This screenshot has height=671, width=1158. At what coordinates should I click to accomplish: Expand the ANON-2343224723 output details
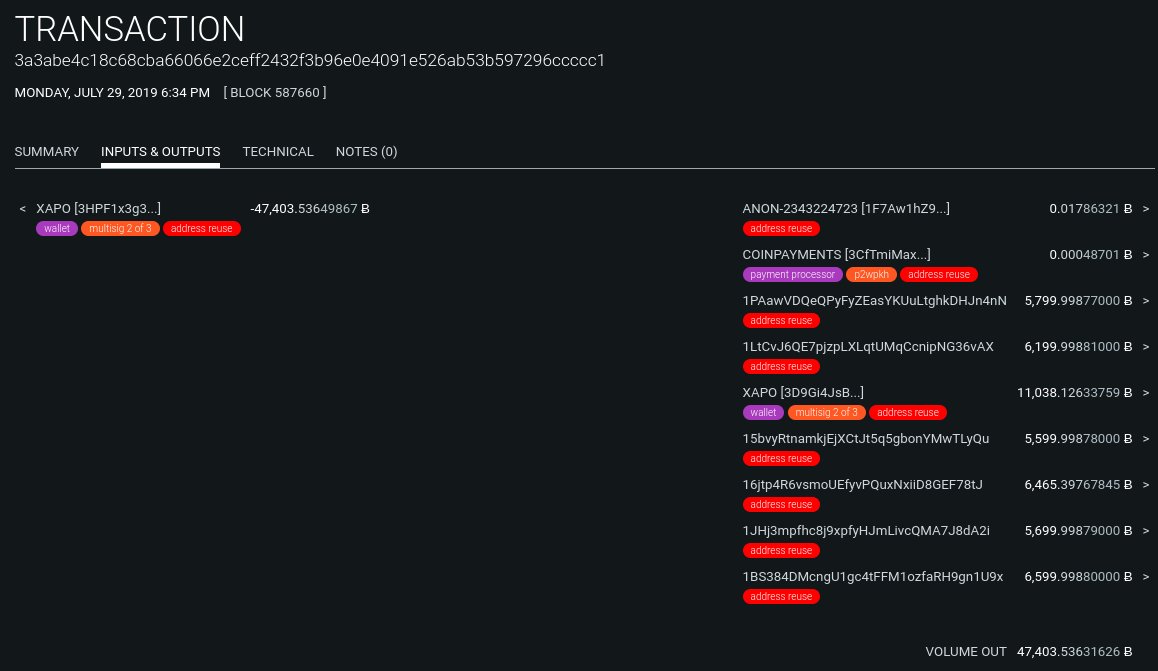tap(846, 208)
